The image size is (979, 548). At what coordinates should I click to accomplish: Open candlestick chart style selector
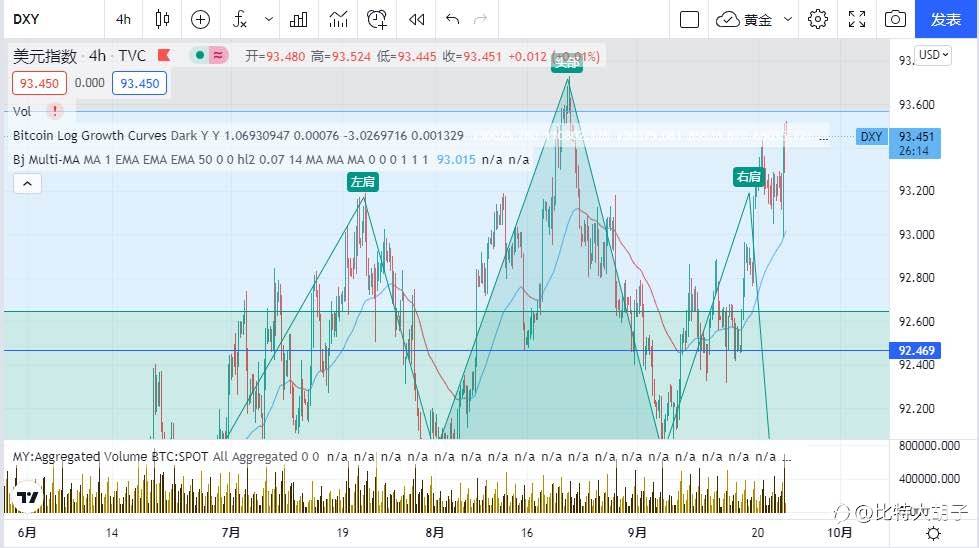click(162, 19)
